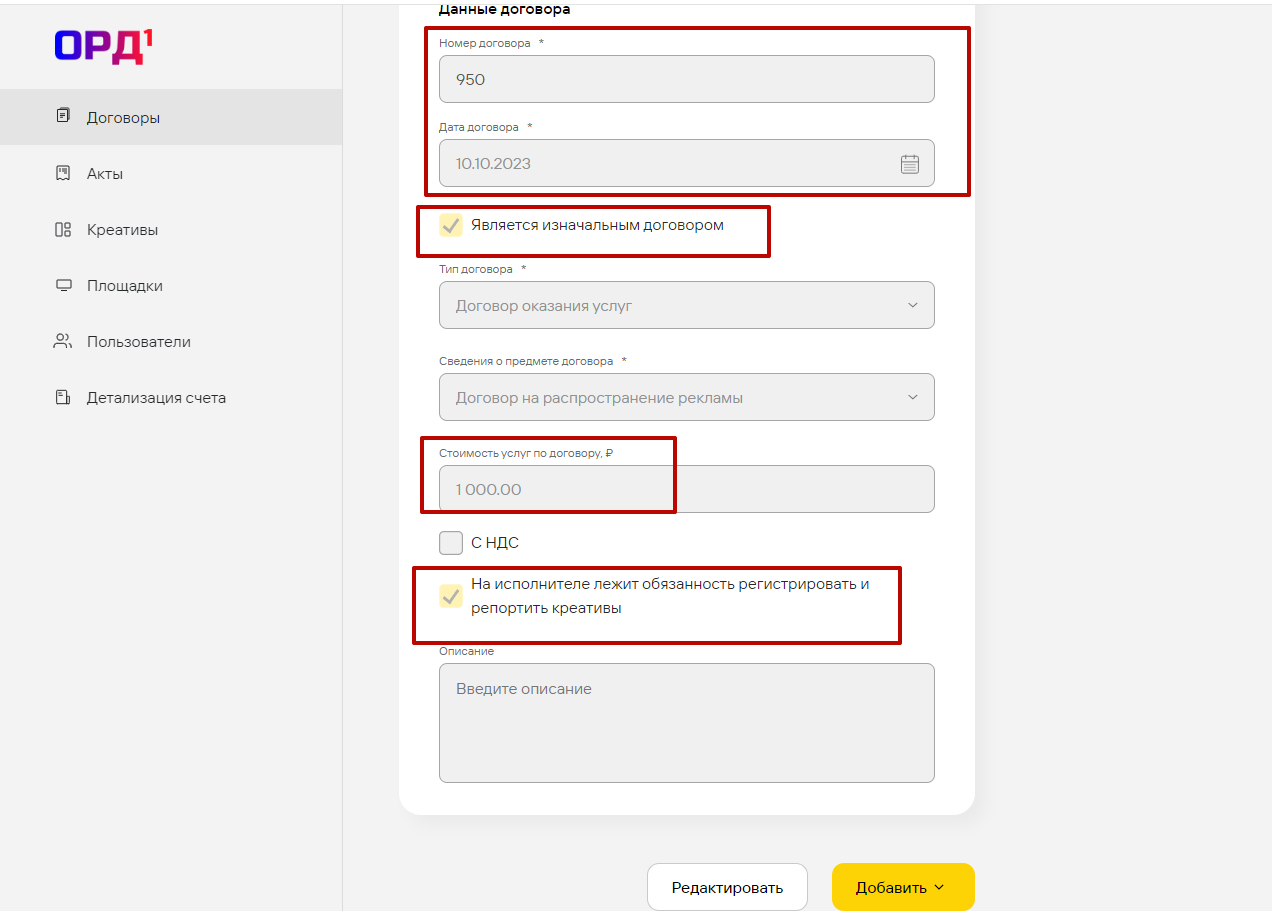Click the Площадки monitor icon
1272x911 pixels.
[x=63, y=285]
